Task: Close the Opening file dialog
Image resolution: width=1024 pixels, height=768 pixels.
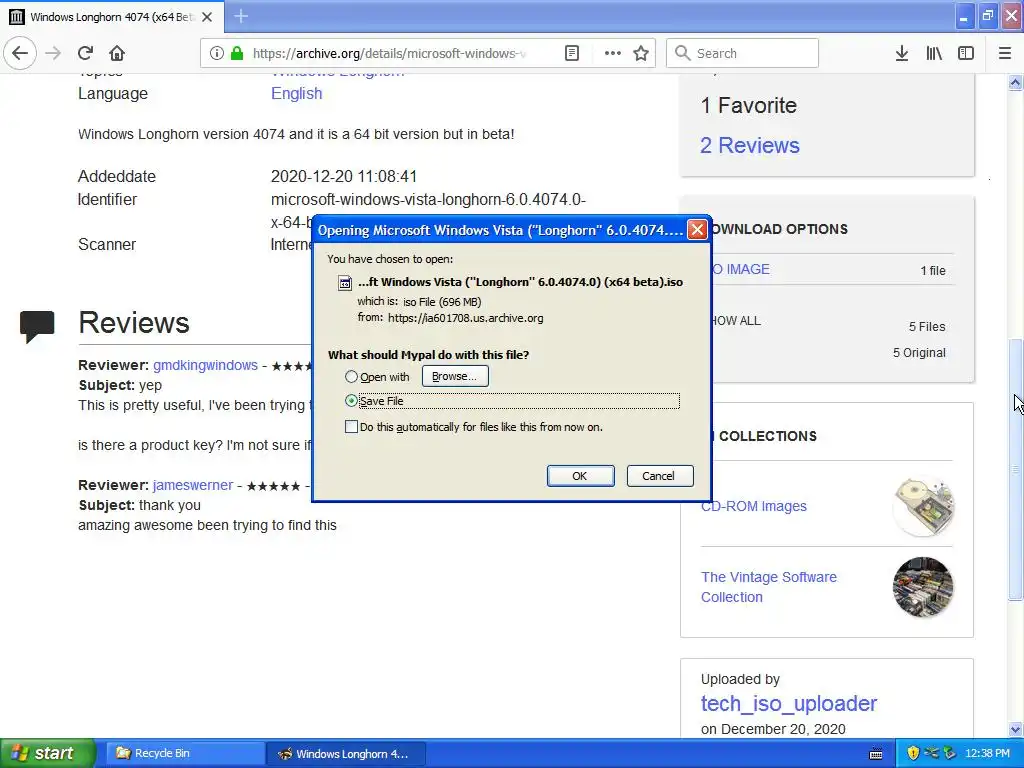Action: (x=697, y=230)
